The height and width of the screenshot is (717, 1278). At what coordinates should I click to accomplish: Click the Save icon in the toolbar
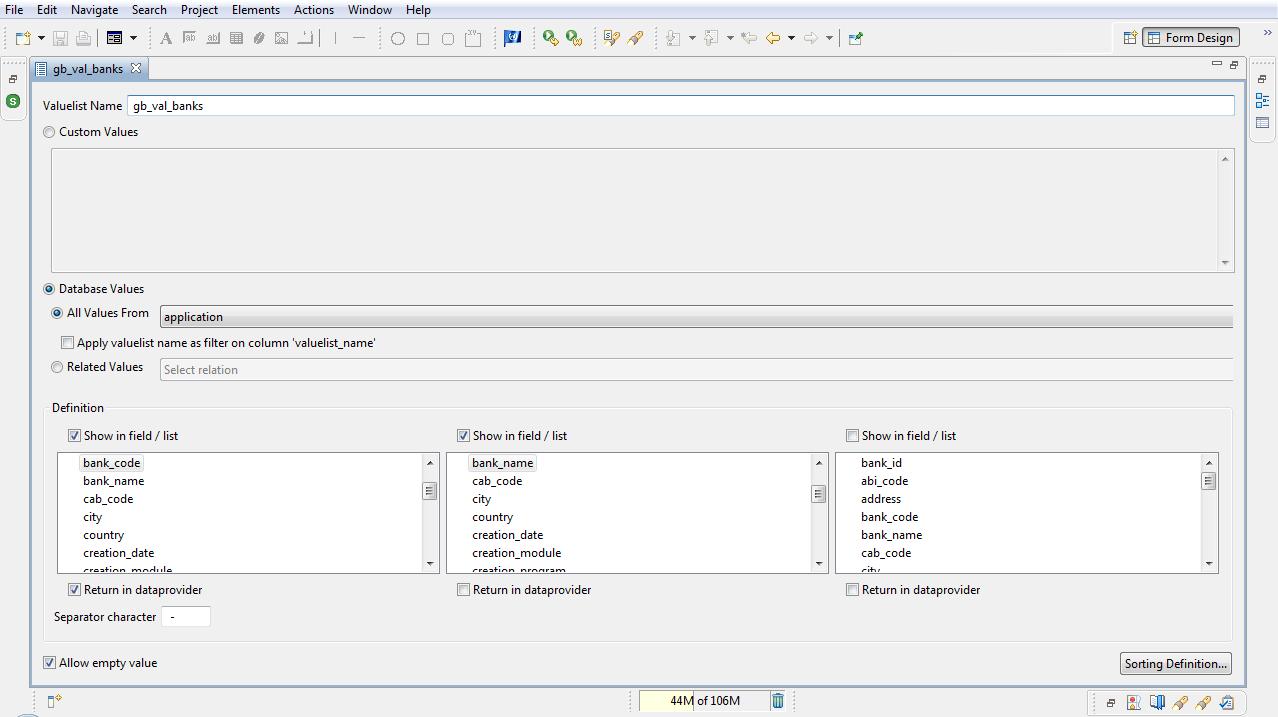pos(58,37)
